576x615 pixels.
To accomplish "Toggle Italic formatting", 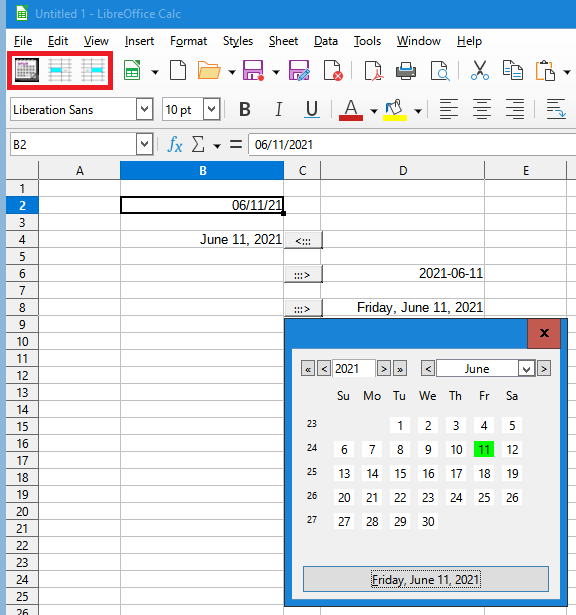I will [x=278, y=109].
